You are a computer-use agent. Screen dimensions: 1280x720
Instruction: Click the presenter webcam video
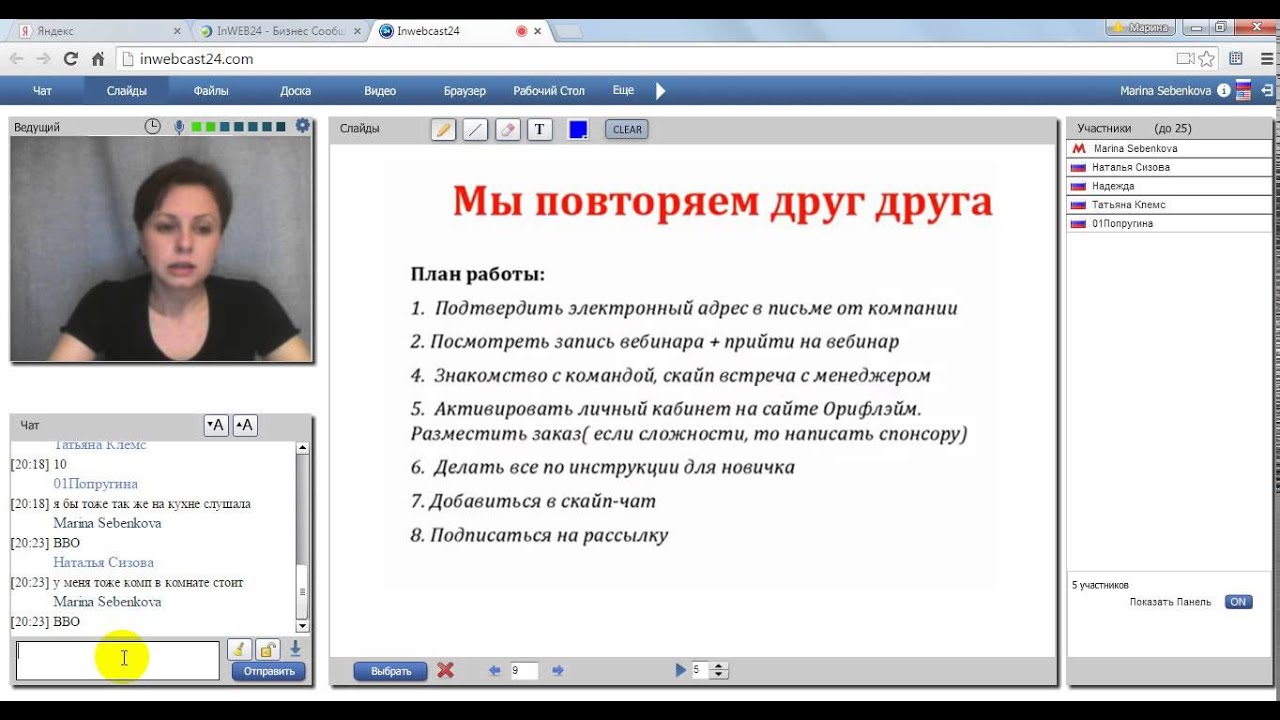(x=161, y=249)
